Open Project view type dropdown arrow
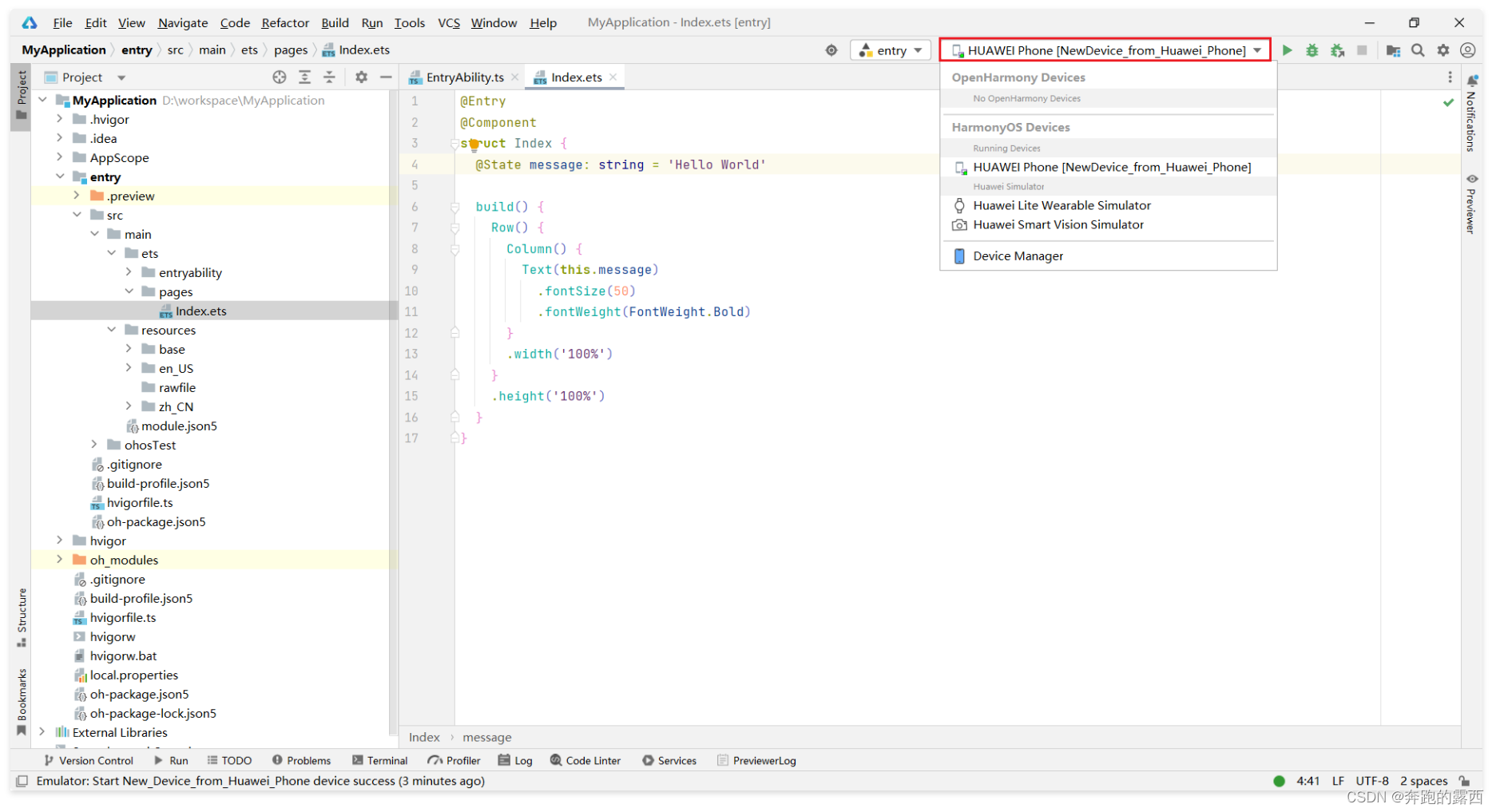Viewport: 1496px width, 812px height. 121,77
